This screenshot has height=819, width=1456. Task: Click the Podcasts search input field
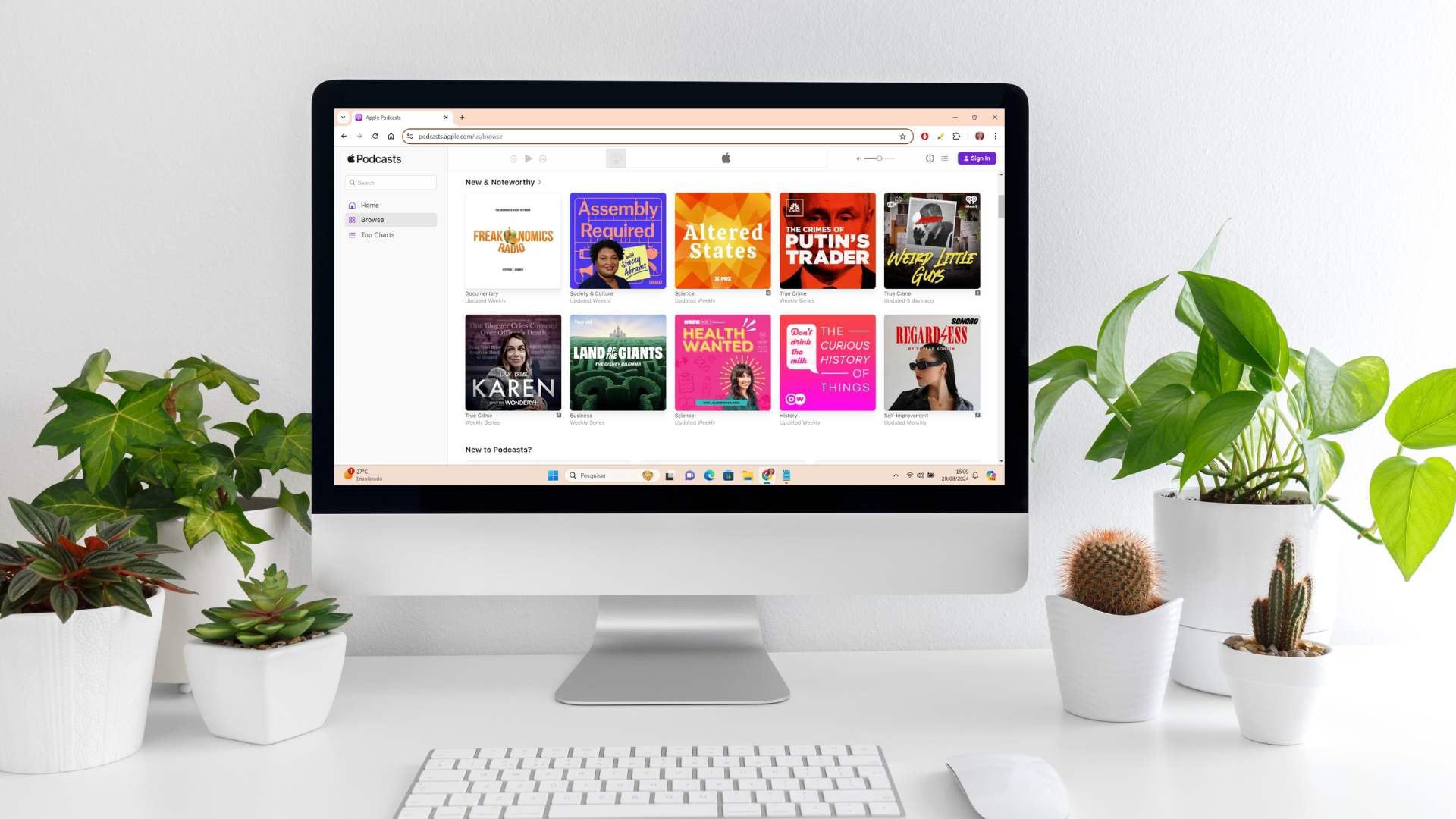click(x=392, y=182)
